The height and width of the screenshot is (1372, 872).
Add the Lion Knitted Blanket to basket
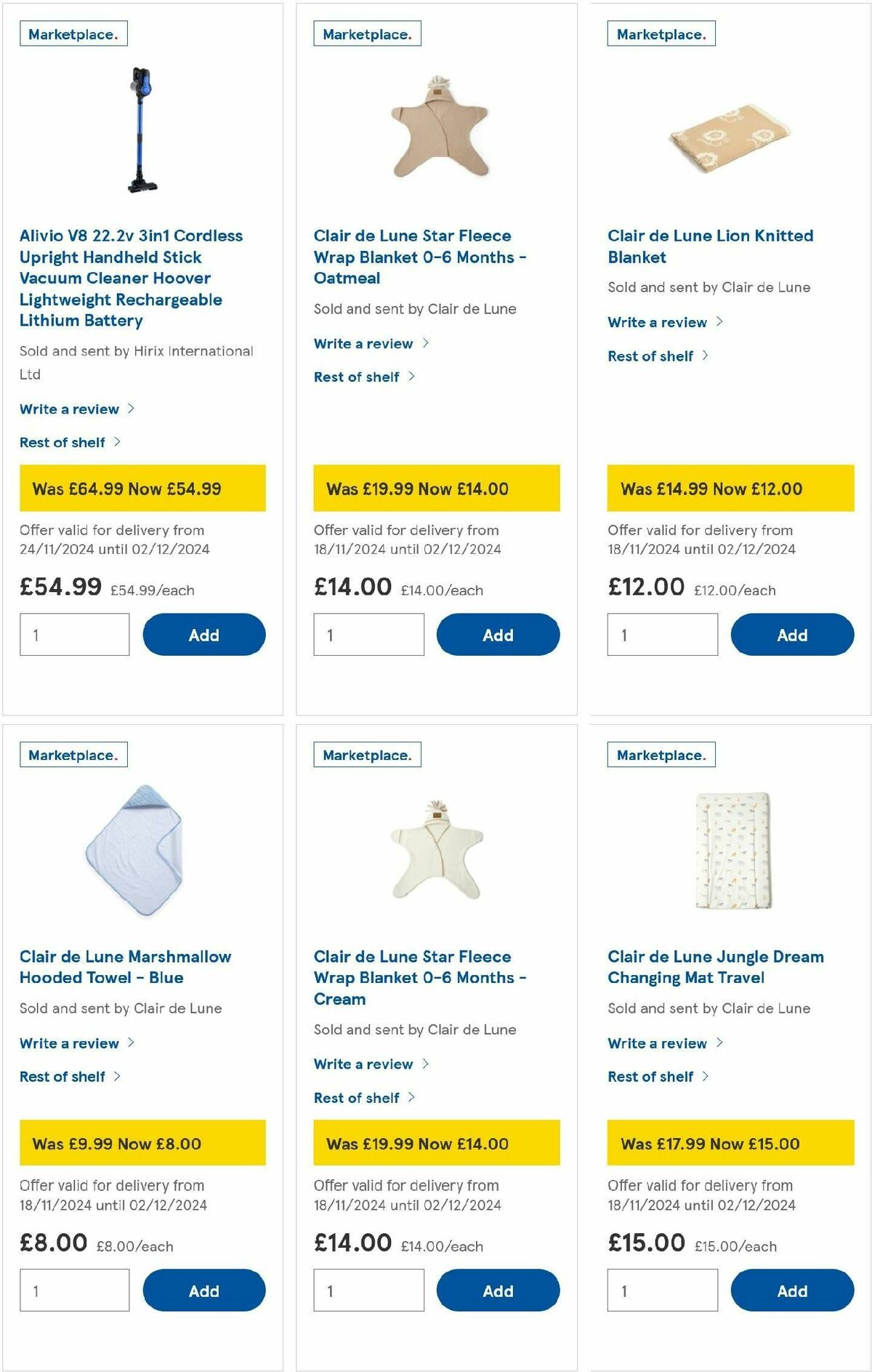(792, 635)
